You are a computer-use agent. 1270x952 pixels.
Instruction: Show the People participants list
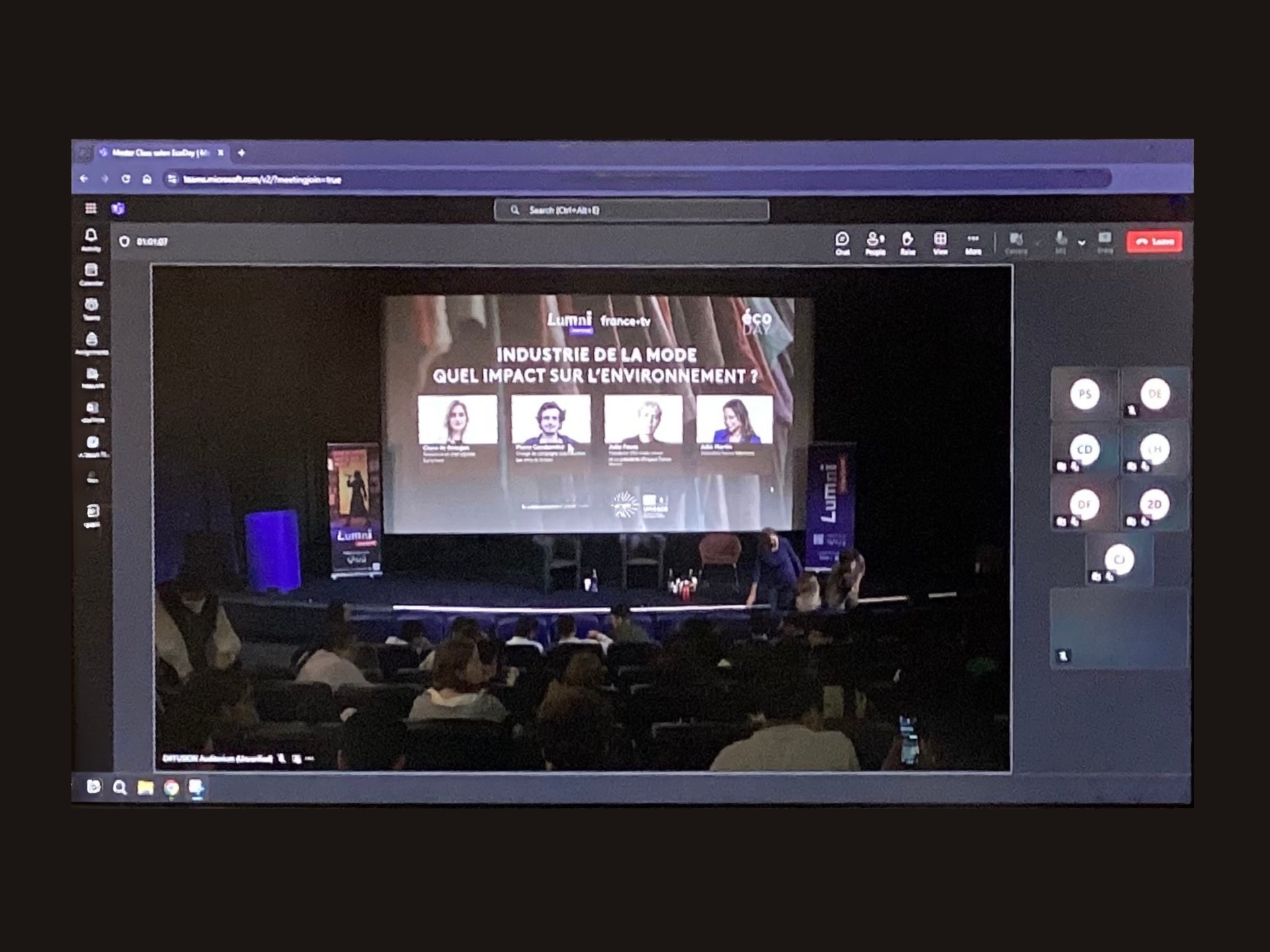tap(875, 242)
